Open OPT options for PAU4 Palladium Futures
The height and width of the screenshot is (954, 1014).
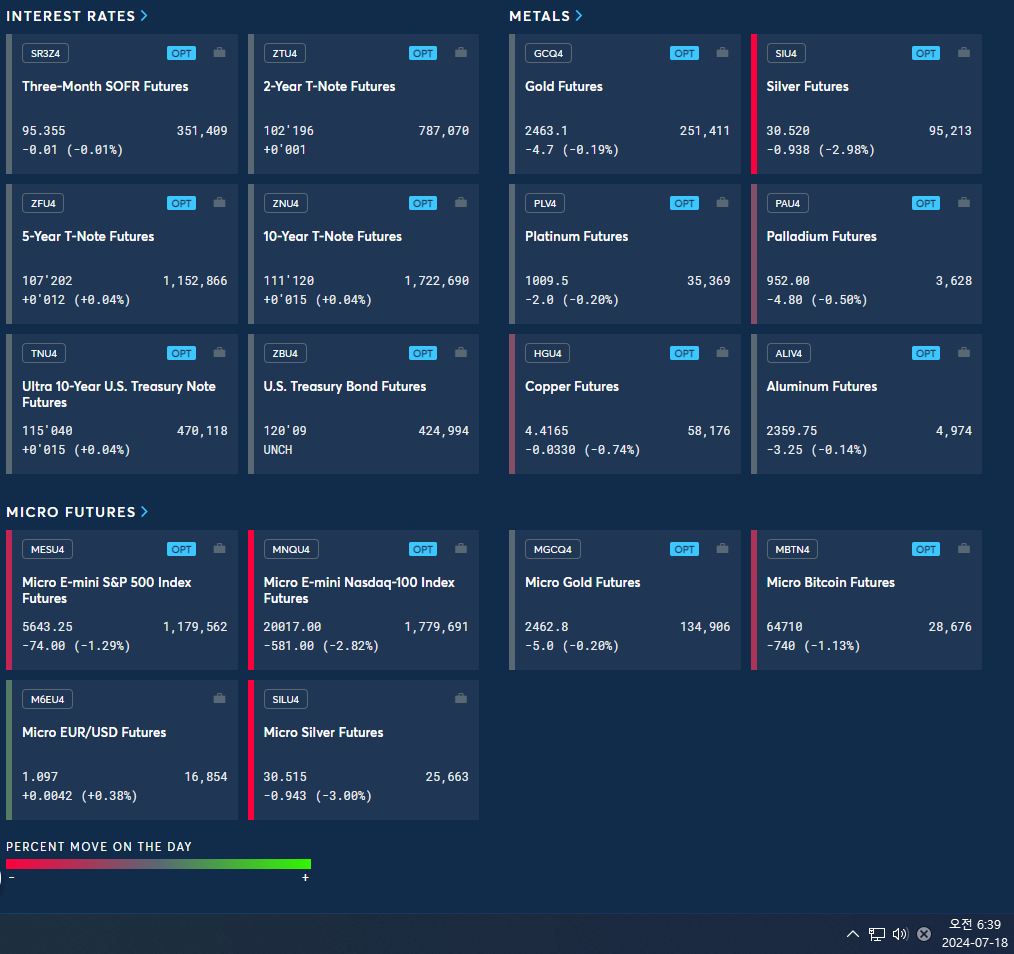(926, 203)
